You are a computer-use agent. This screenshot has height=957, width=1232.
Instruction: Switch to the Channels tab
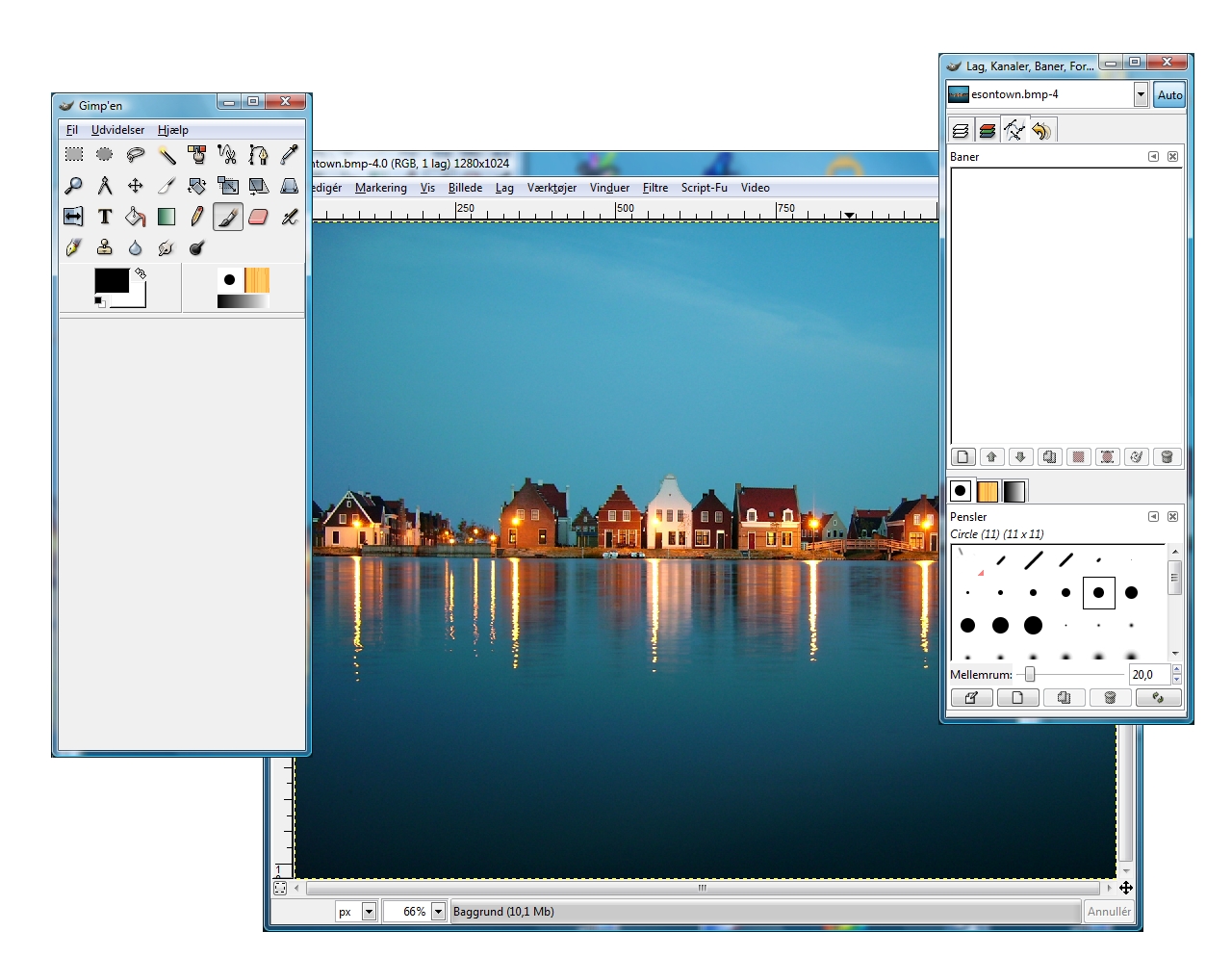(x=987, y=131)
